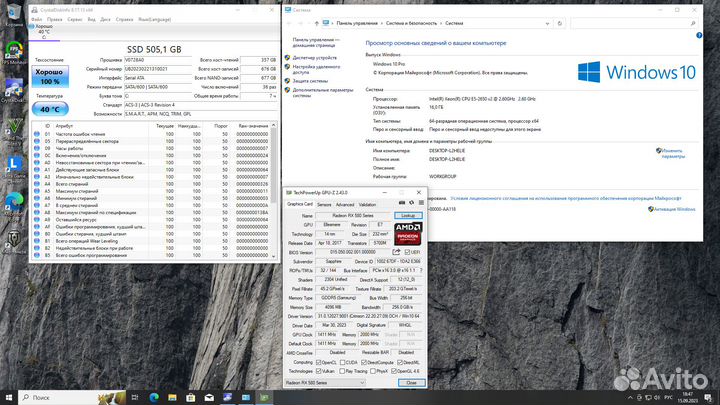Viewport: 720px width, 405px height.
Task: Click the Lookup button in GPU-Z
Action: (x=408, y=215)
